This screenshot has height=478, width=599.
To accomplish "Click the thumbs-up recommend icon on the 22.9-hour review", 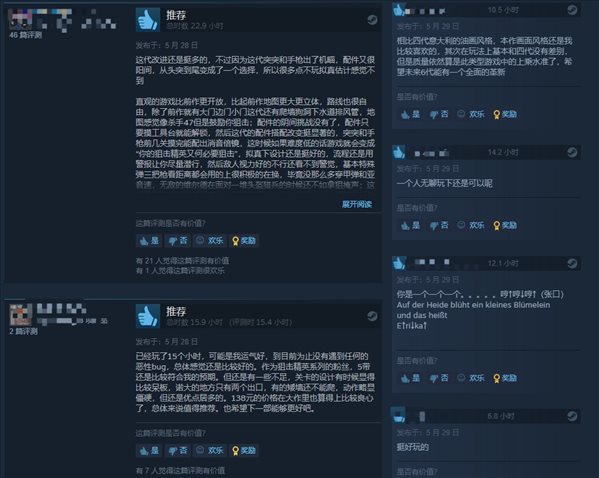I will click(x=148, y=19).
